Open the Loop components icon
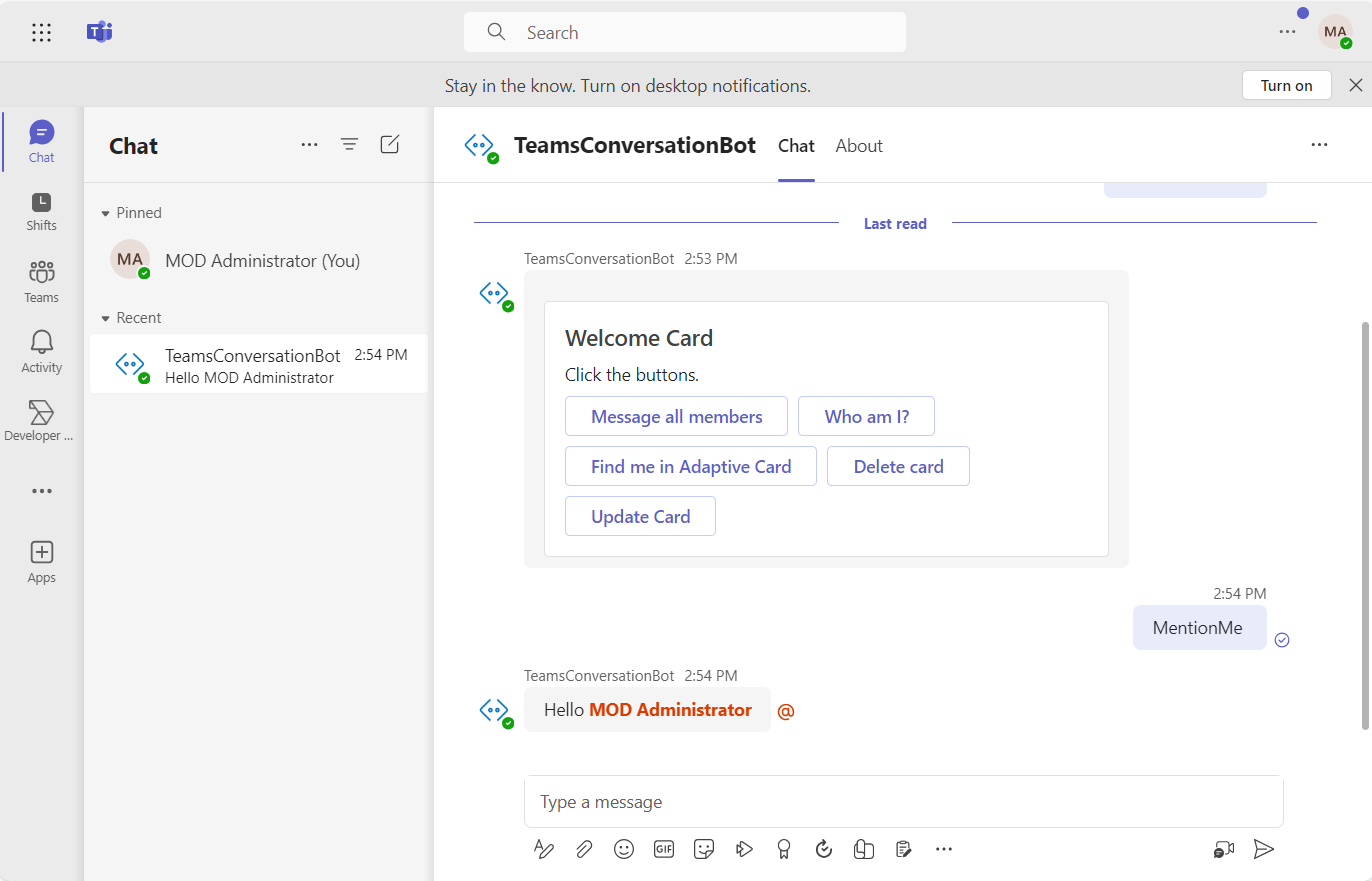 click(864, 849)
